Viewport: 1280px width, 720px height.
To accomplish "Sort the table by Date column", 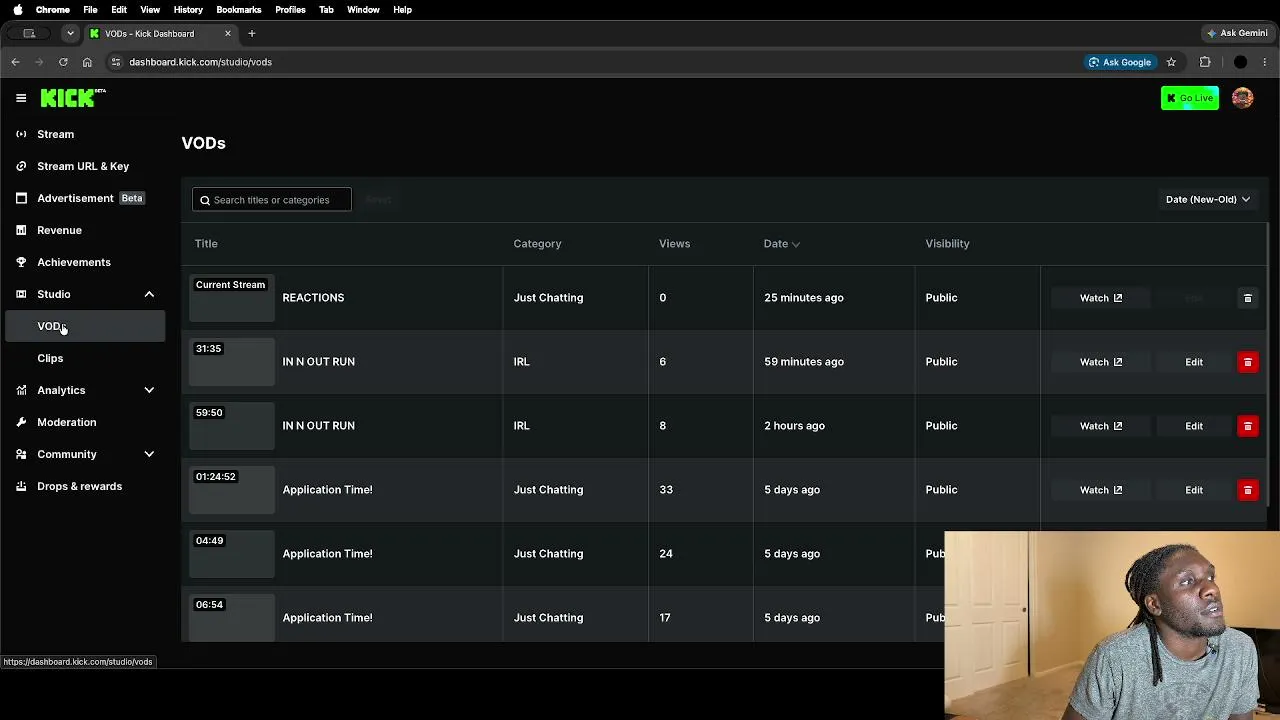I will point(782,244).
